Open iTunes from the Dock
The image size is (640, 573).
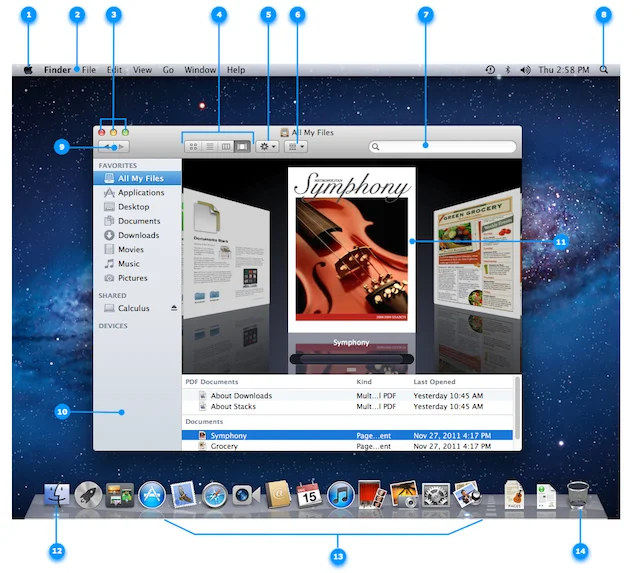click(340, 494)
